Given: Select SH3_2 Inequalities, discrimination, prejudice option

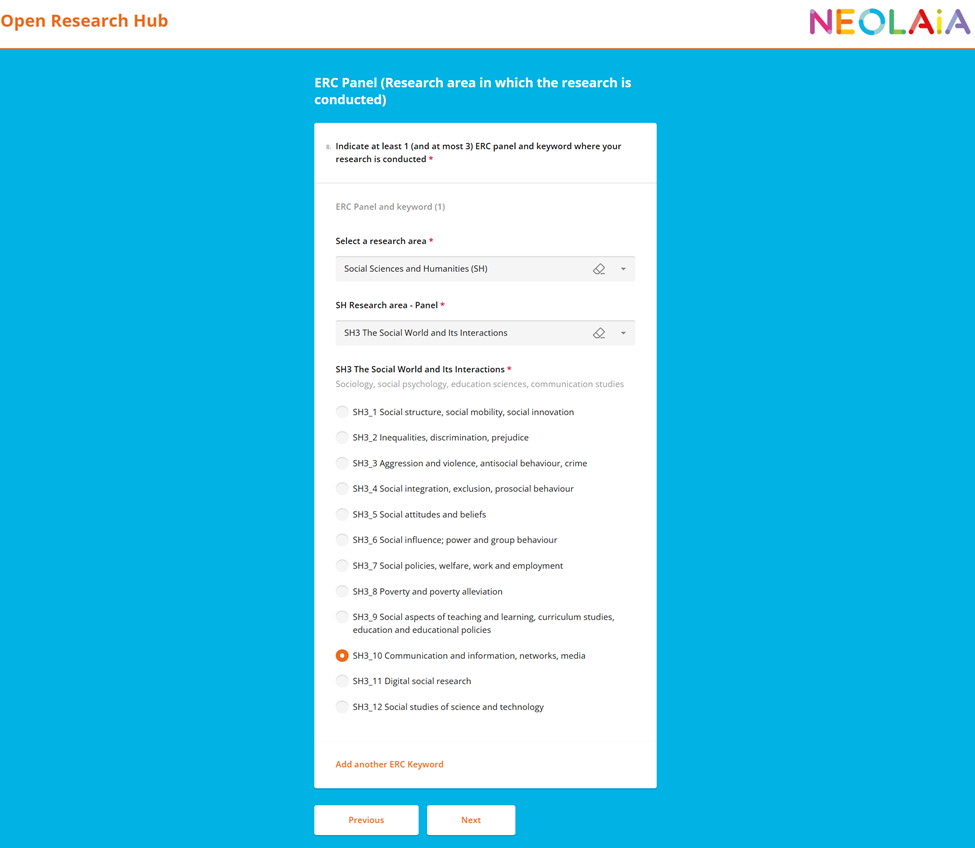Looking at the screenshot, I should pyautogui.click(x=342, y=438).
